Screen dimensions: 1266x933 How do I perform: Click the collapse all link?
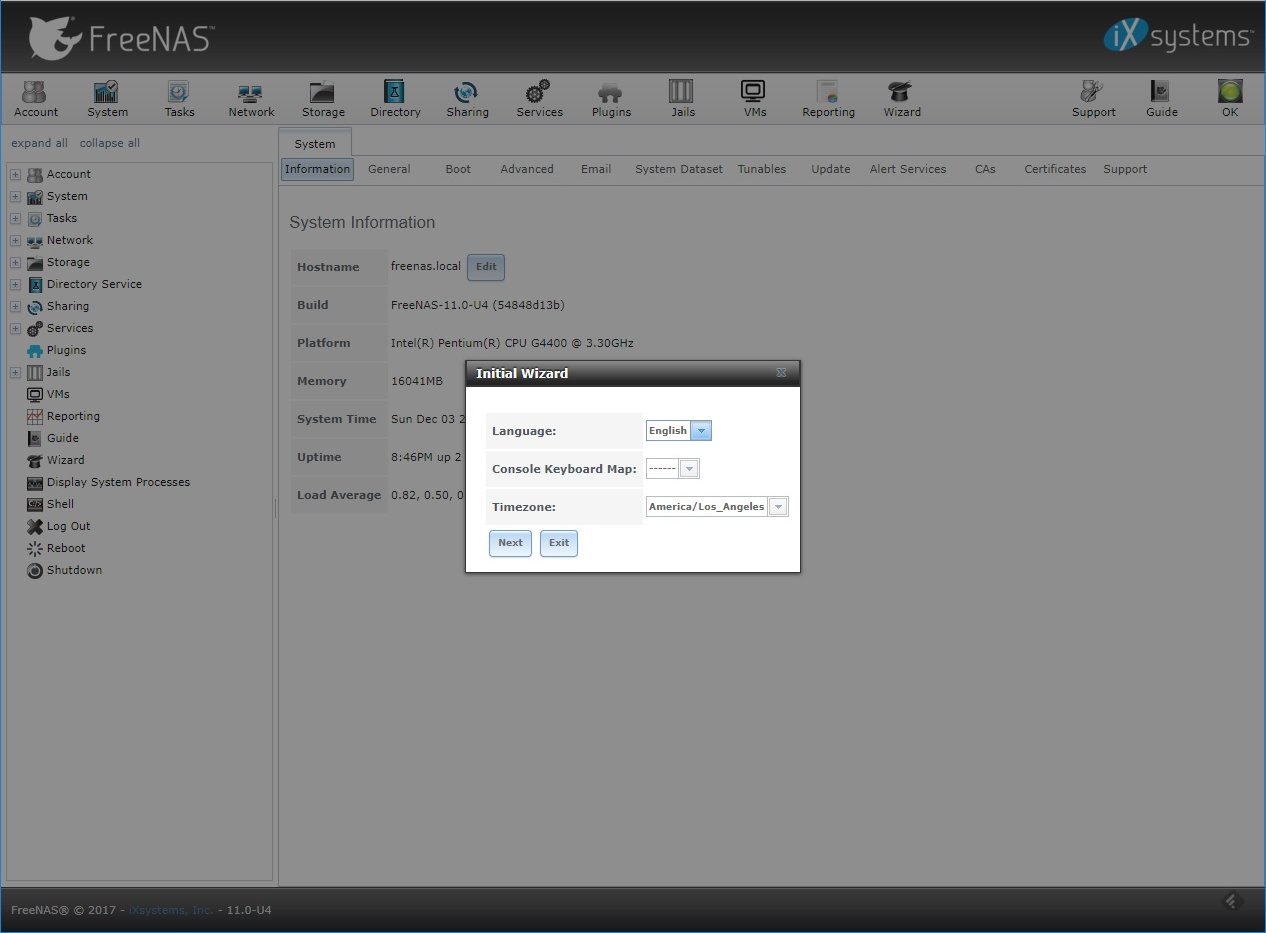click(110, 143)
